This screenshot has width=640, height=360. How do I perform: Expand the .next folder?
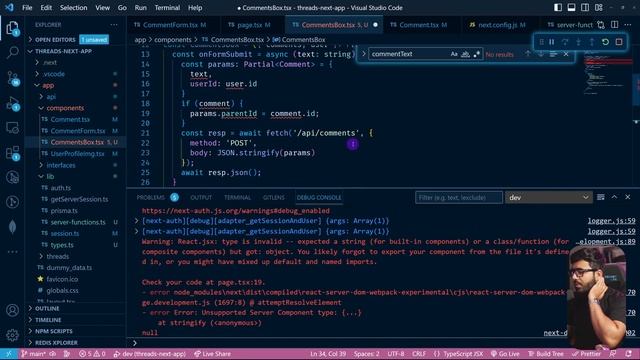pyautogui.click(x=49, y=62)
